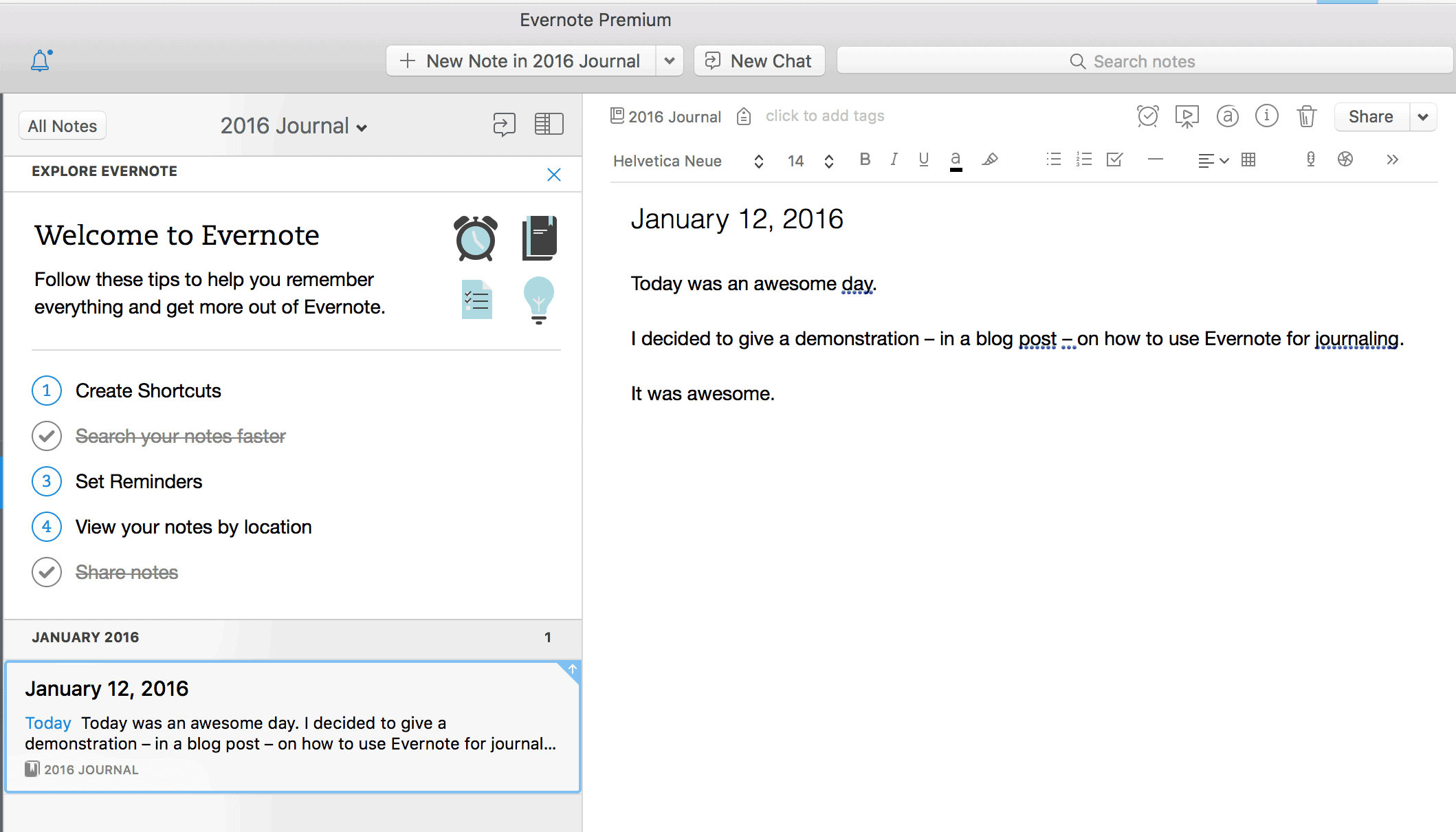Click the Share button
Screen dimensions: 1456x832
tap(1371, 117)
